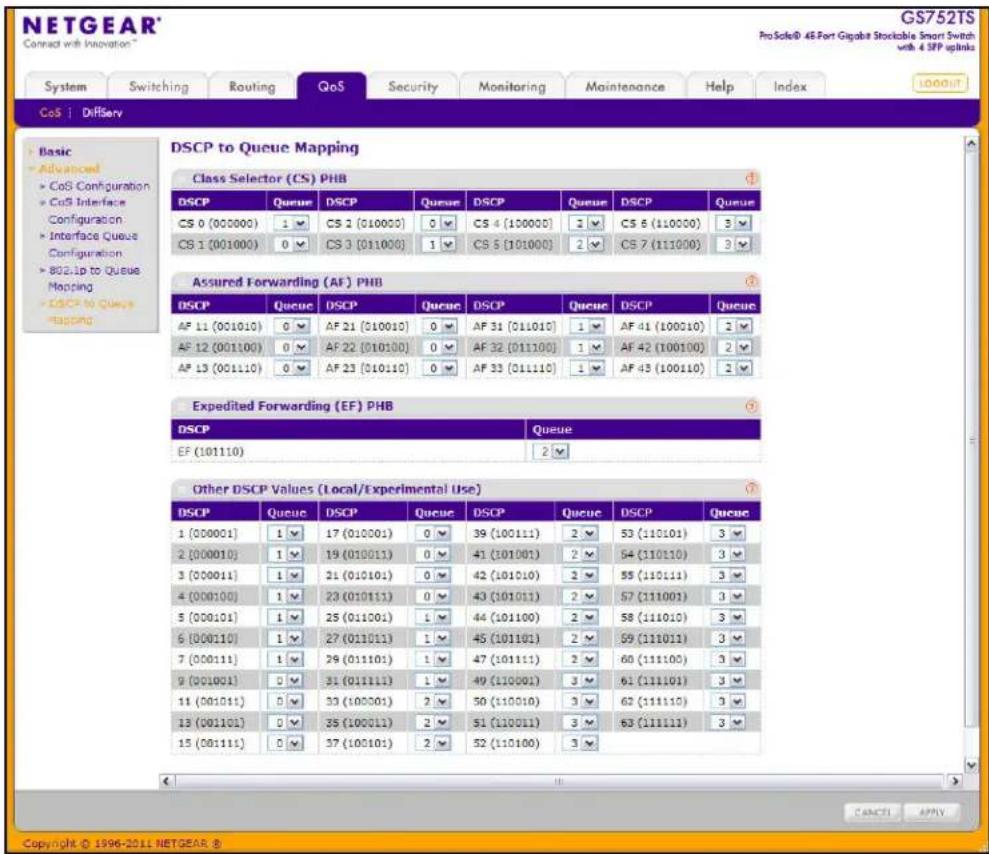Click the 58 (111010) DSCP cell
The width and height of the screenshot is (989, 854).
(x=657, y=617)
